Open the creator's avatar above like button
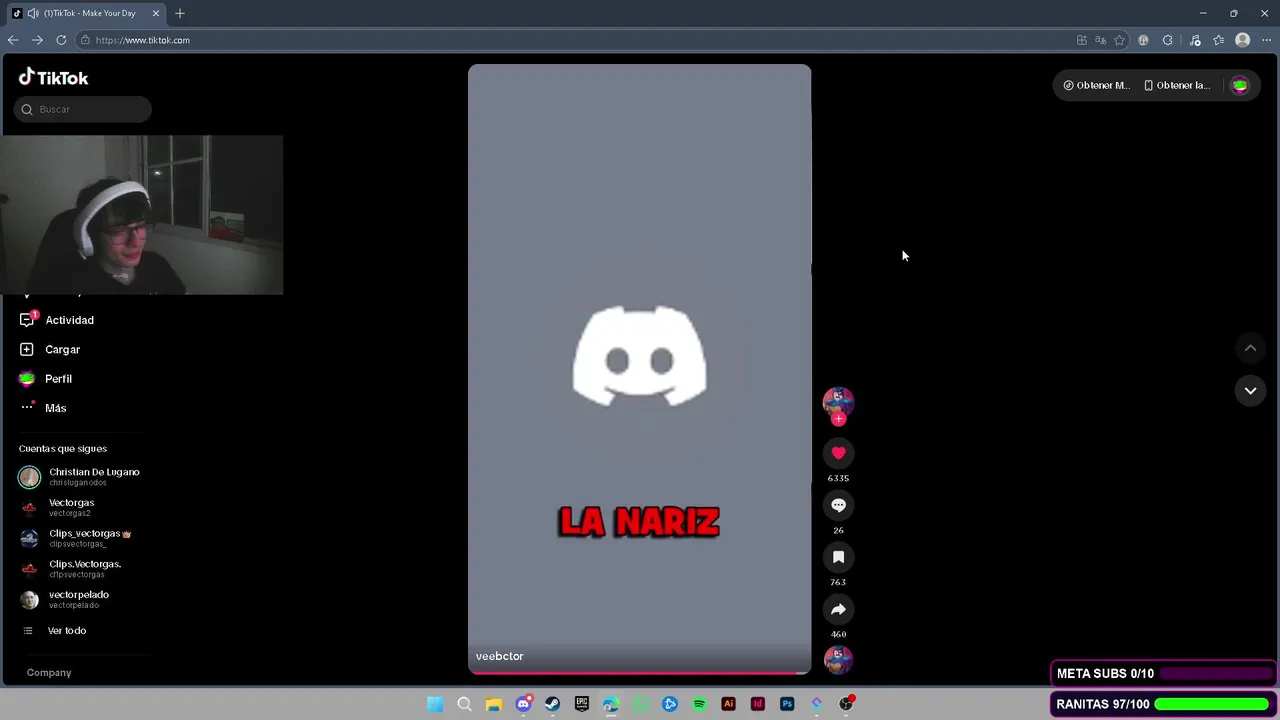The image size is (1280, 720). (838, 401)
